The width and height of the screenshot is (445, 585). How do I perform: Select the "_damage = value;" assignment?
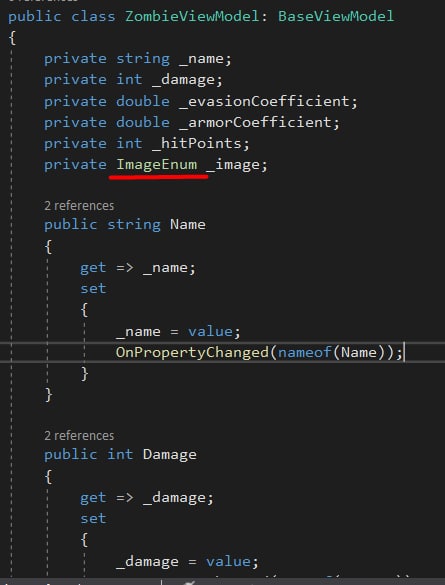(187, 561)
